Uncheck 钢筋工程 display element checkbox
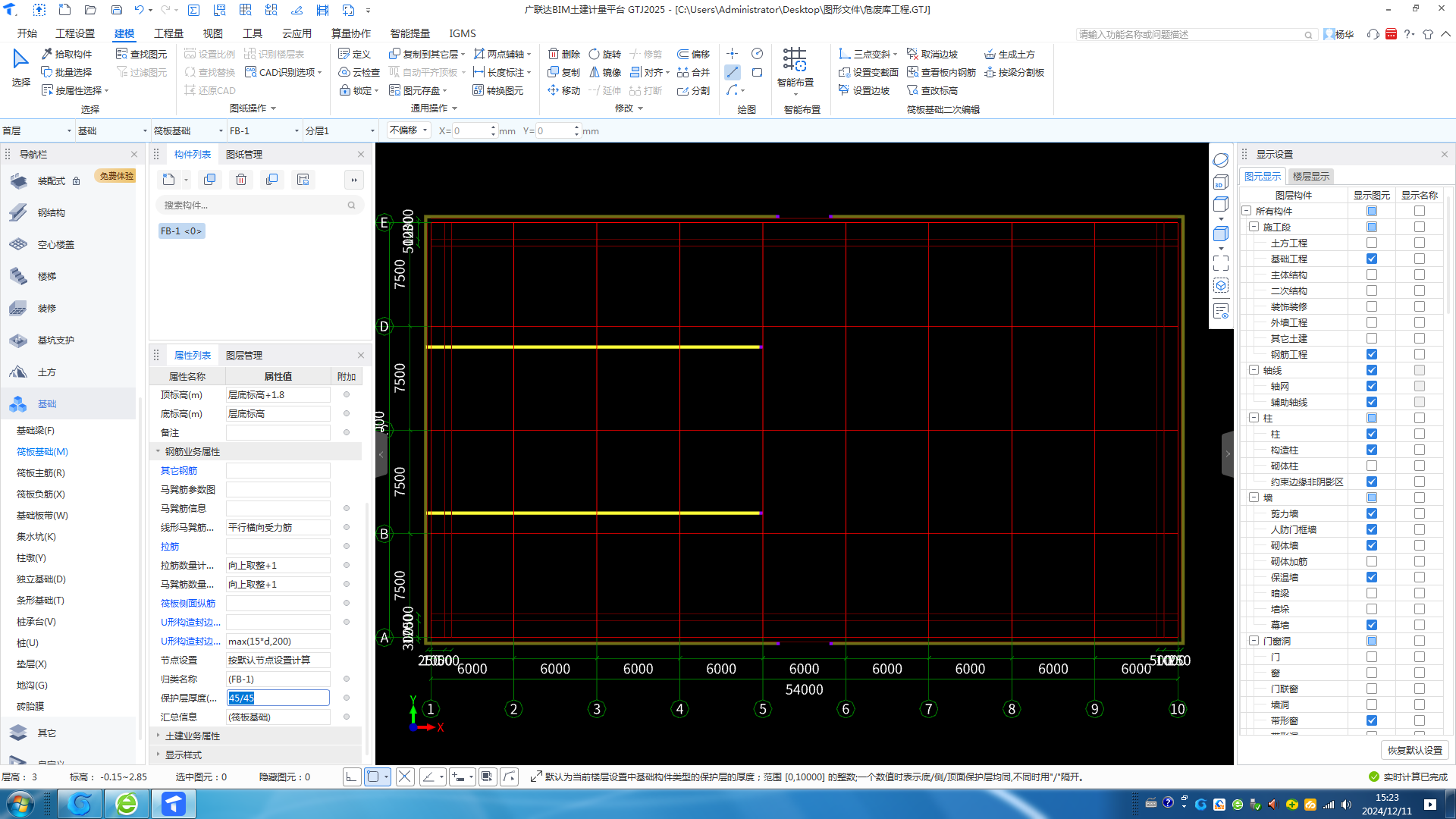The width and height of the screenshot is (1456, 819). tap(1372, 354)
